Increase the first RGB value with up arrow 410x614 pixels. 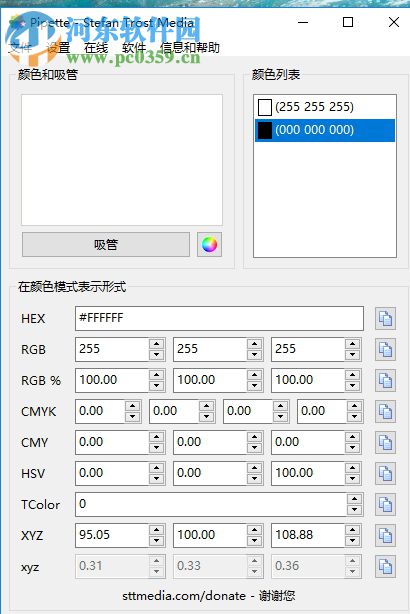pyautogui.click(x=157, y=344)
